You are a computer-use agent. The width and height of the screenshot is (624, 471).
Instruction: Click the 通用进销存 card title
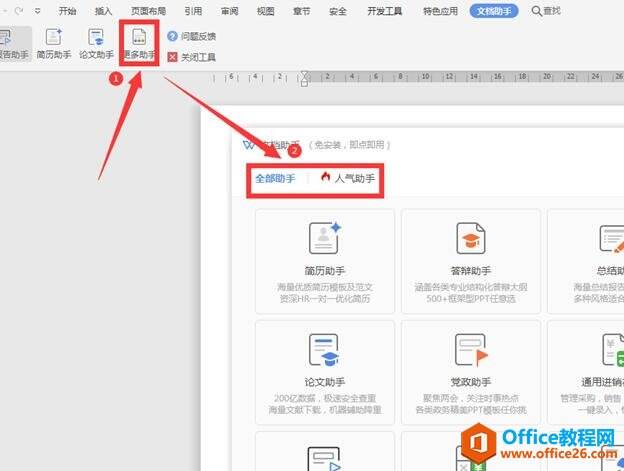click(603, 382)
